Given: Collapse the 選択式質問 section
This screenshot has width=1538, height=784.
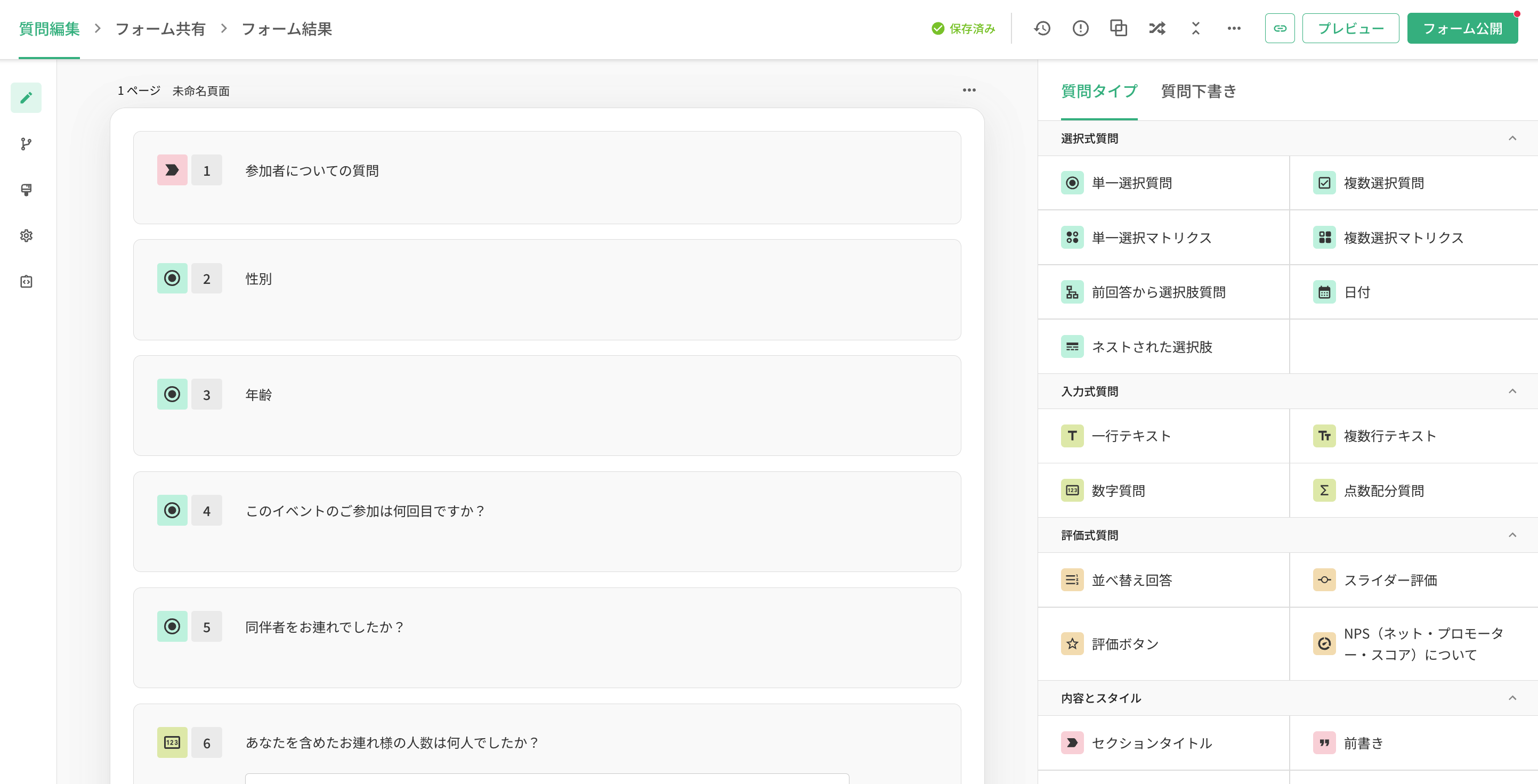Looking at the screenshot, I should click(1512, 138).
